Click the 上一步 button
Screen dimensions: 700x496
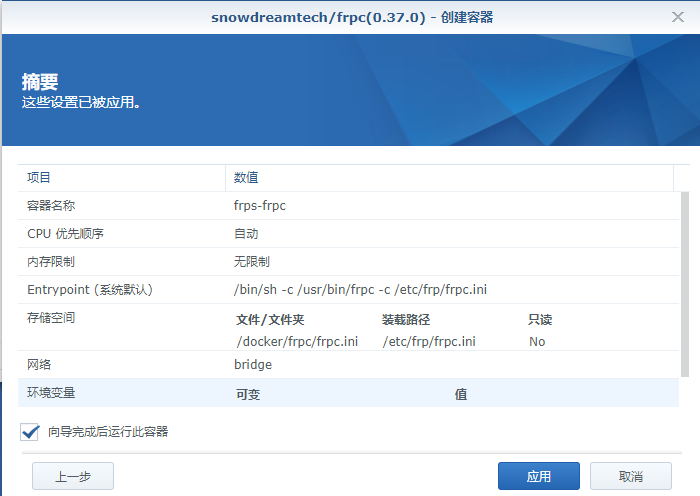point(73,476)
